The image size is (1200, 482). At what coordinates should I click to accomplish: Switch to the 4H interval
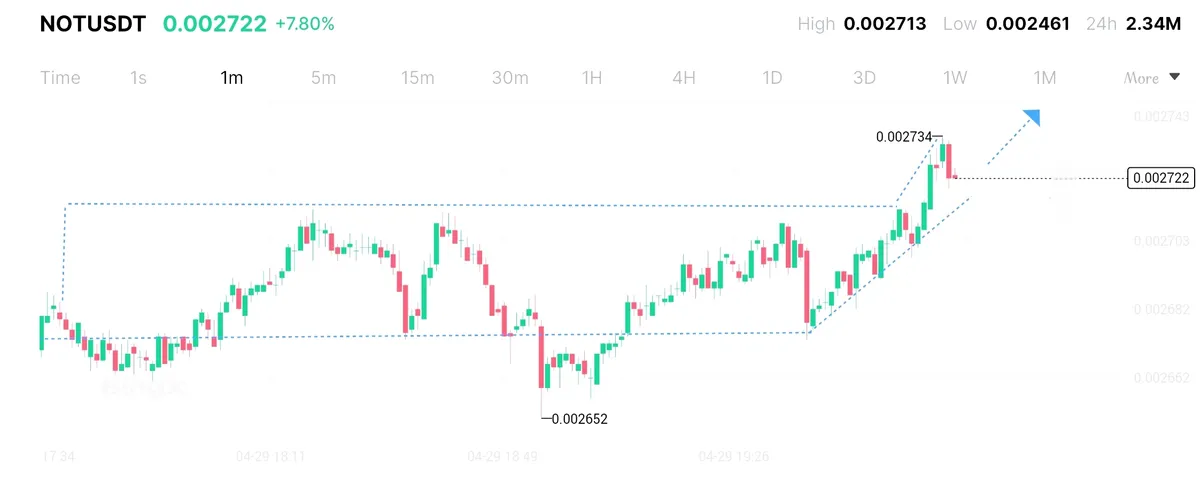684,78
